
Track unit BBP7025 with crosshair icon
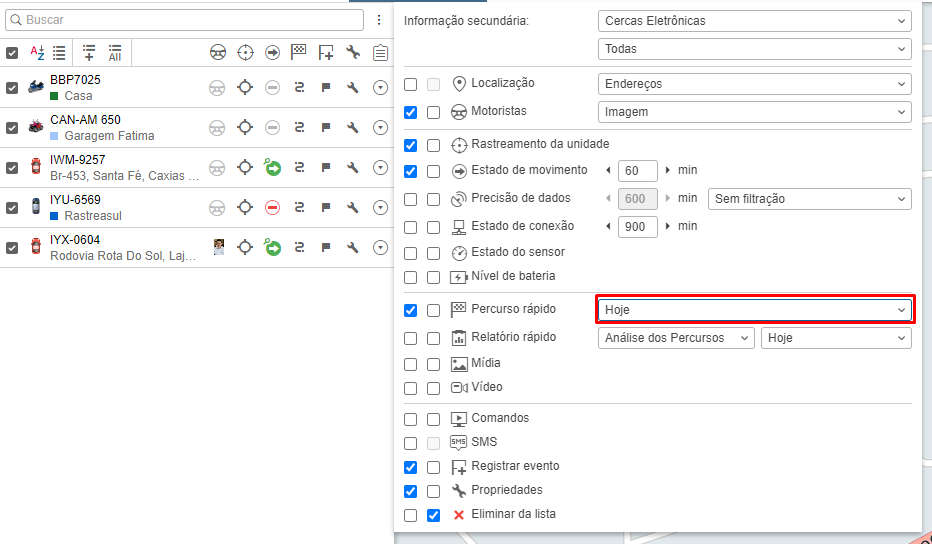(245, 88)
